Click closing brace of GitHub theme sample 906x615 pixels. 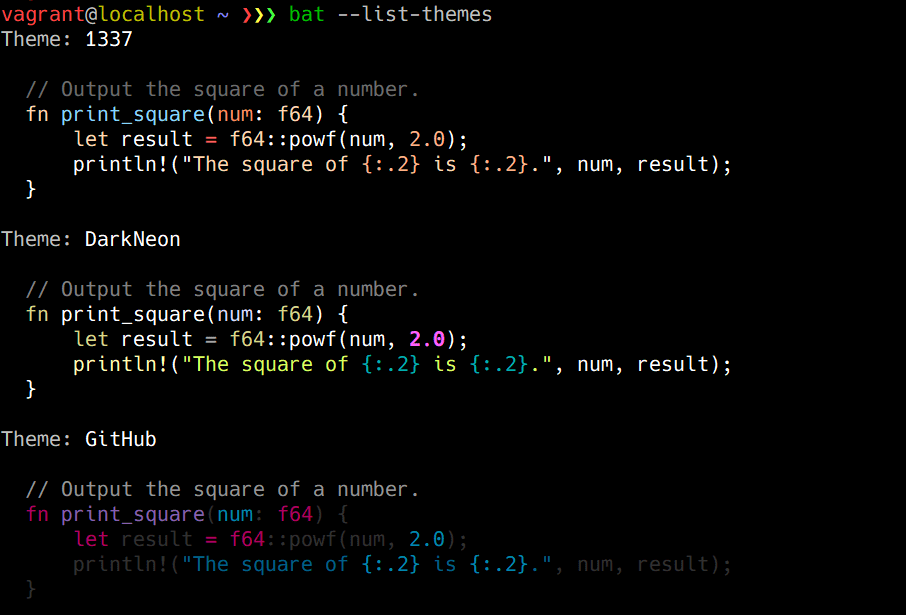click(31, 590)
